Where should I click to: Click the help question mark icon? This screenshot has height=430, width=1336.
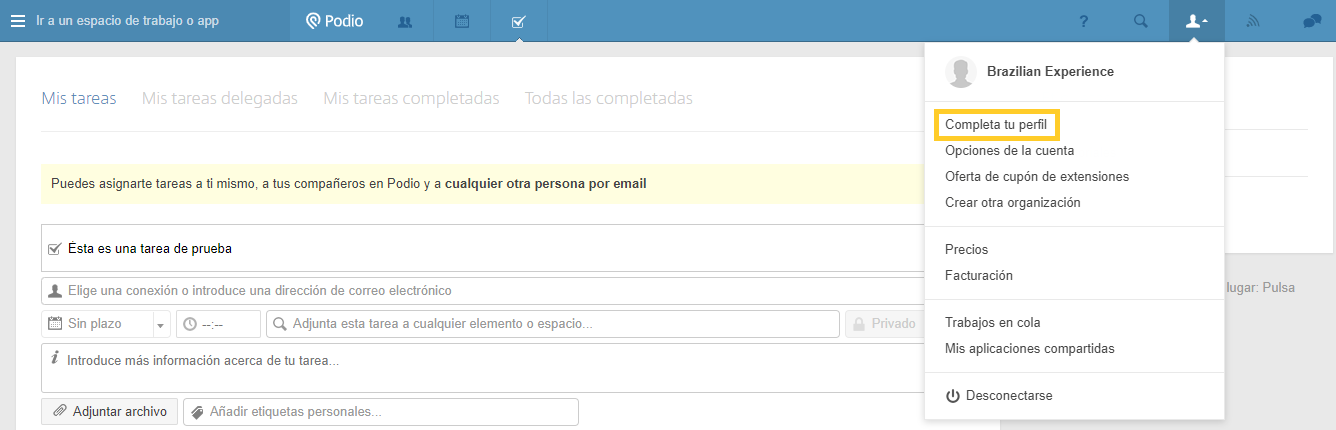point(1084,21)
